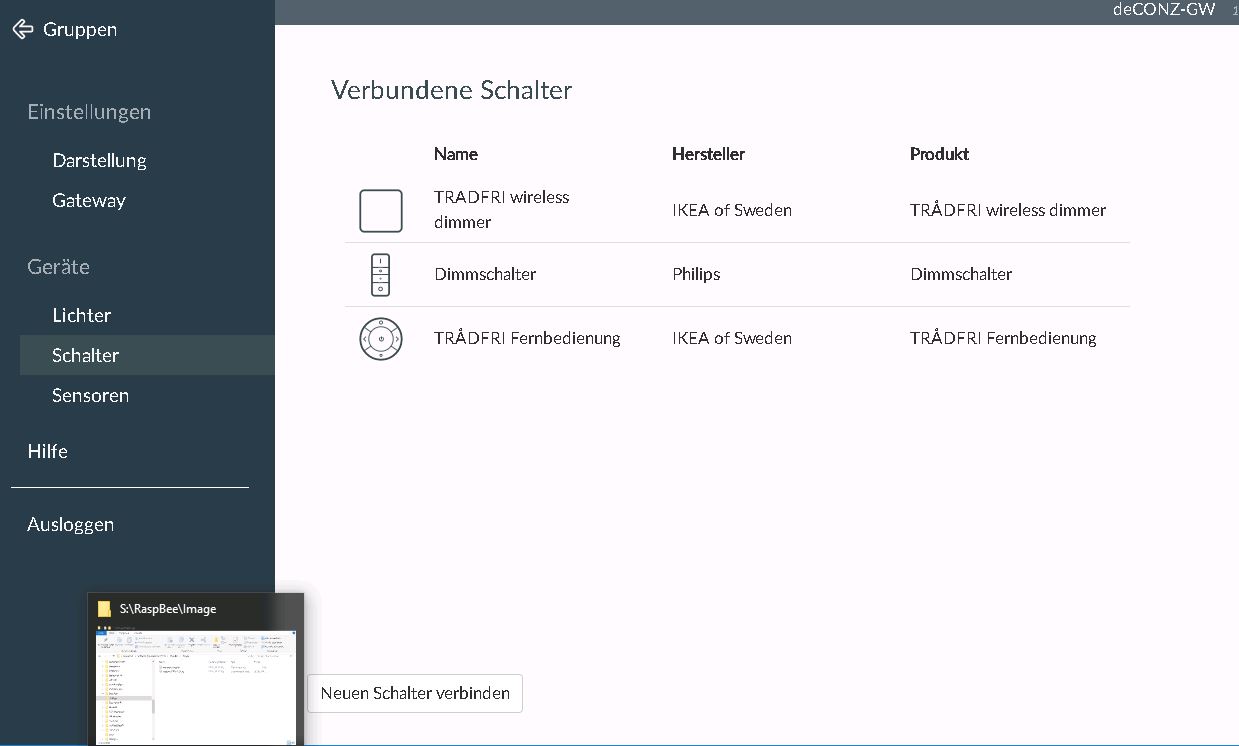Select the TRÅDFRI Fernbedienung name entry

(527, 338)
